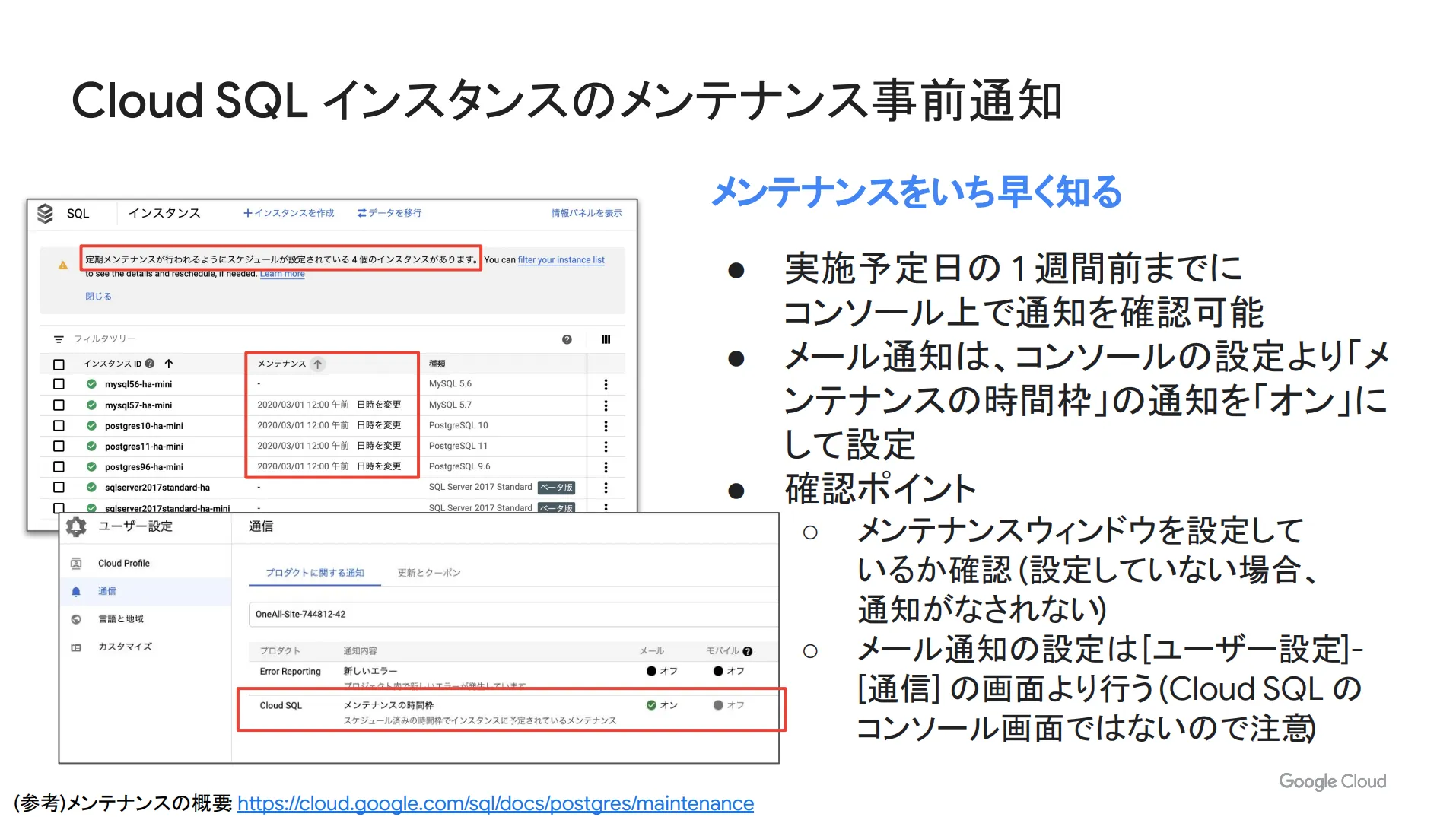Screen dimensions: 1456x817
Task: Click the green status check of postgres10-ha-mini
Action: click(91, 426)
